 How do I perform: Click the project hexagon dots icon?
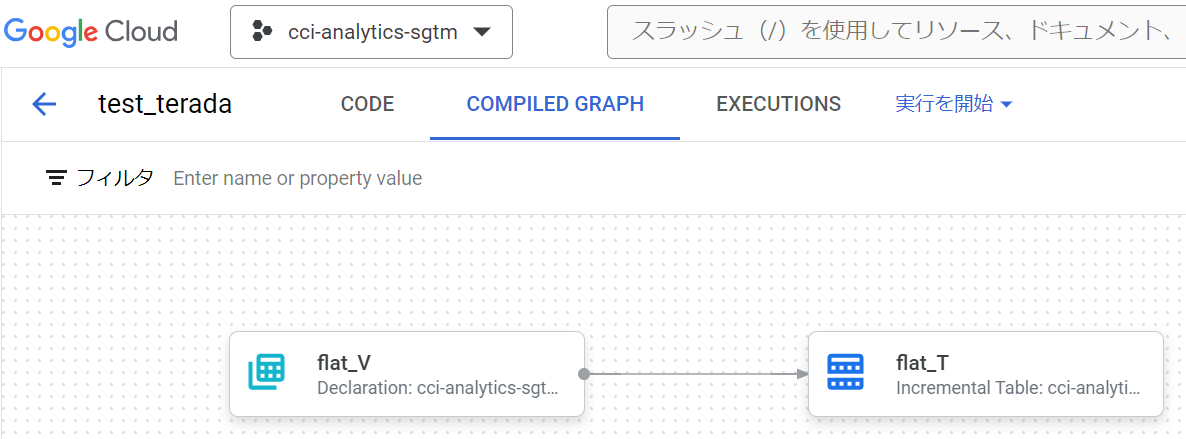tap(262, 32)
